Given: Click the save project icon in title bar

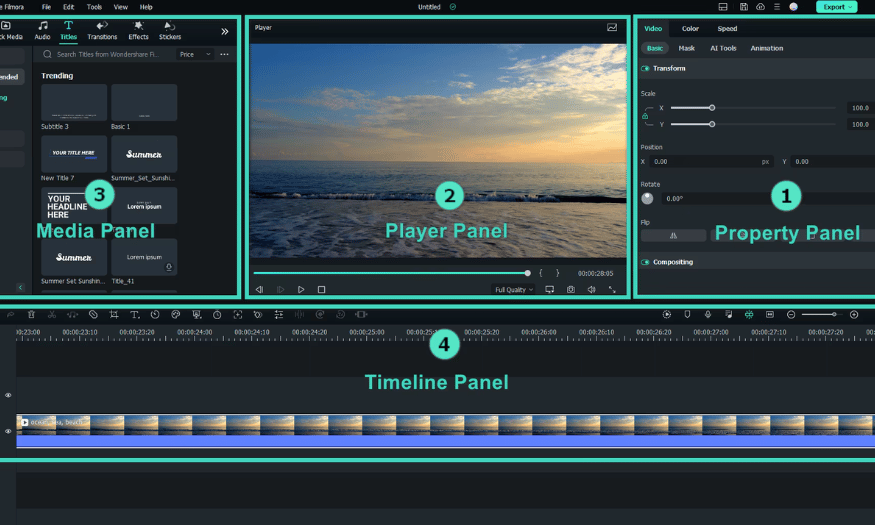Looking at the screenshot, I should click(744, 7).
